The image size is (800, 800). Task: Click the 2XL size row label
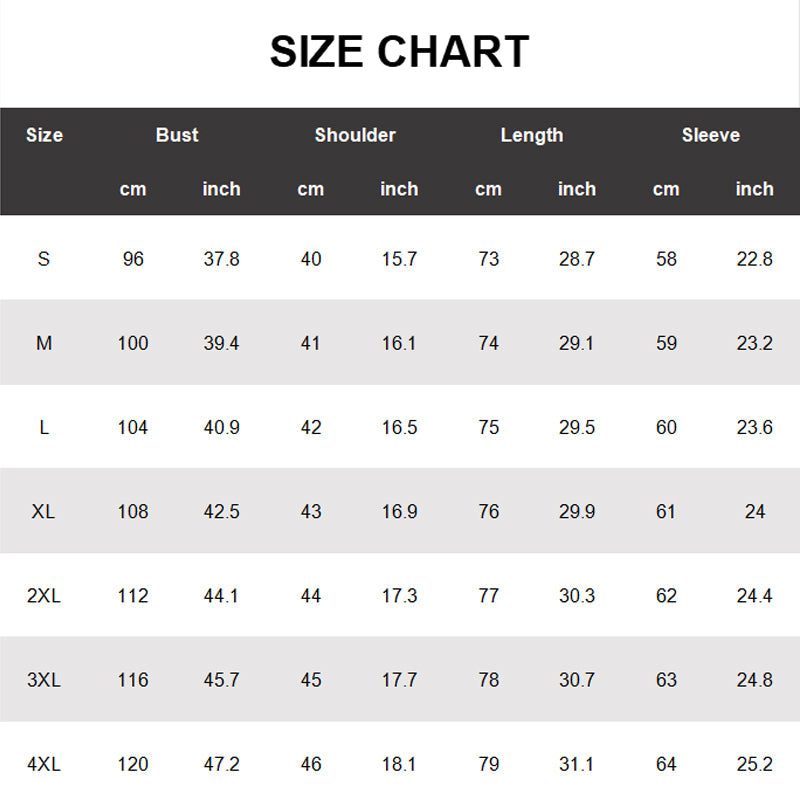[x=44, y=596]
